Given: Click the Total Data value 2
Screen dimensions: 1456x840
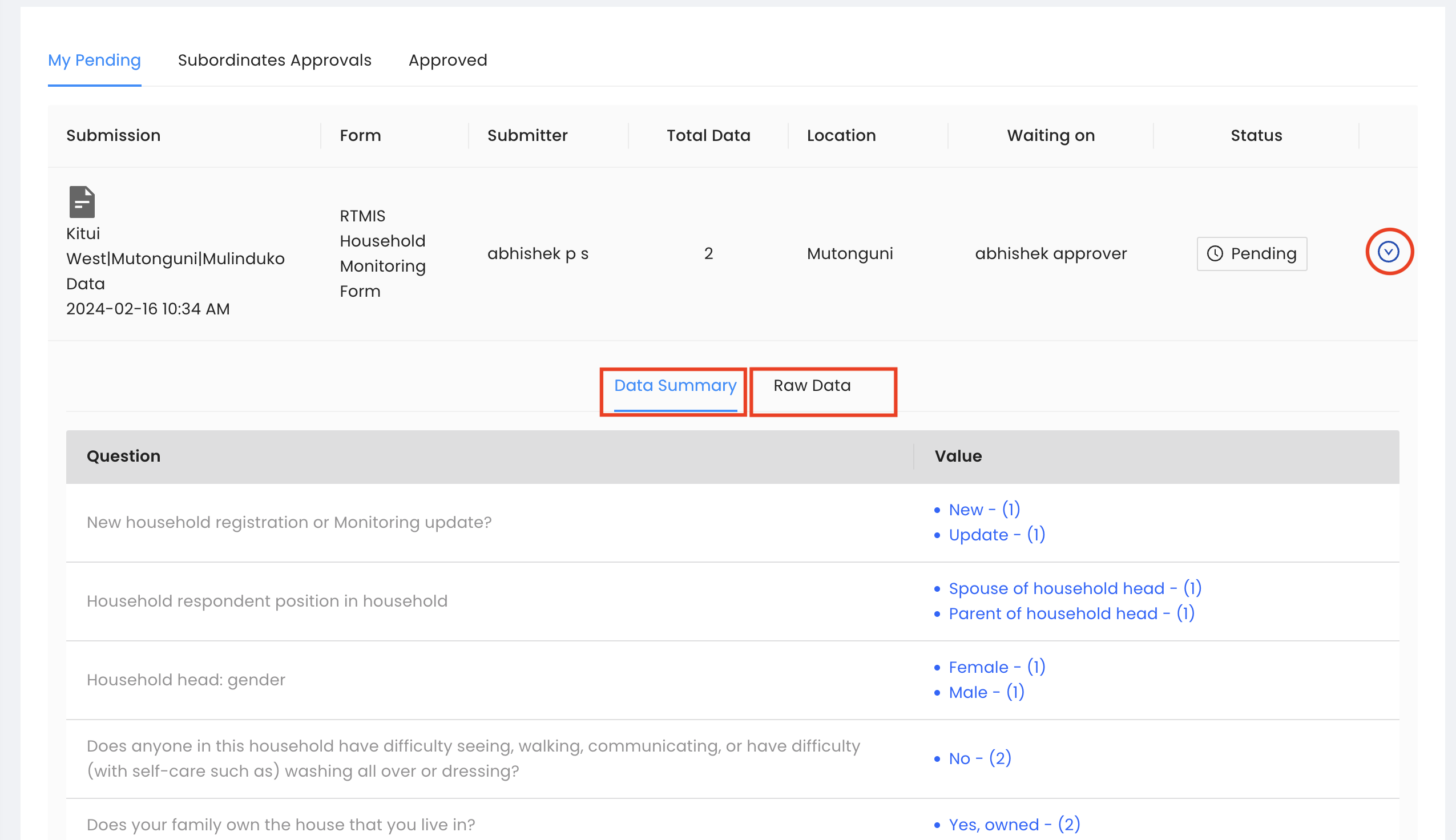Looking at the screenshot, I should pos(708,254).
